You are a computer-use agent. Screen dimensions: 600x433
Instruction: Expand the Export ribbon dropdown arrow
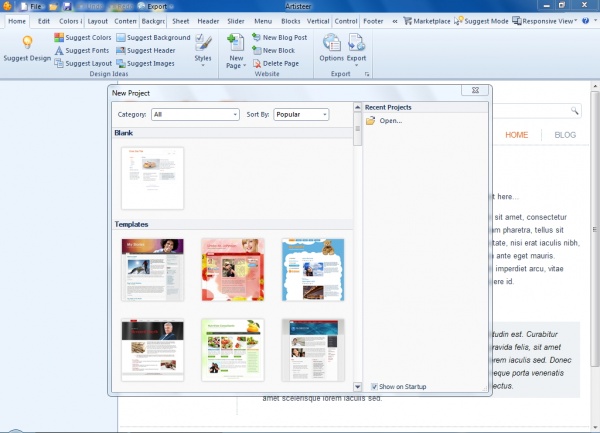tap(357, 65)
